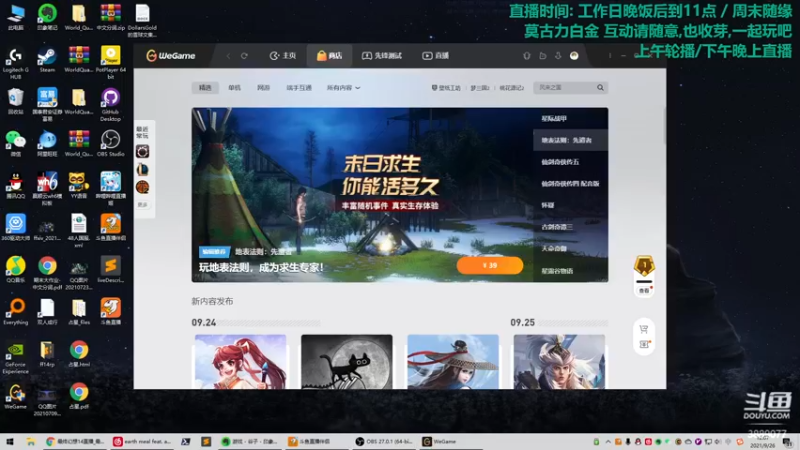Open the 桃花源记2 link
The width and height of the screenshot is (800, 450).
[512, 88]
